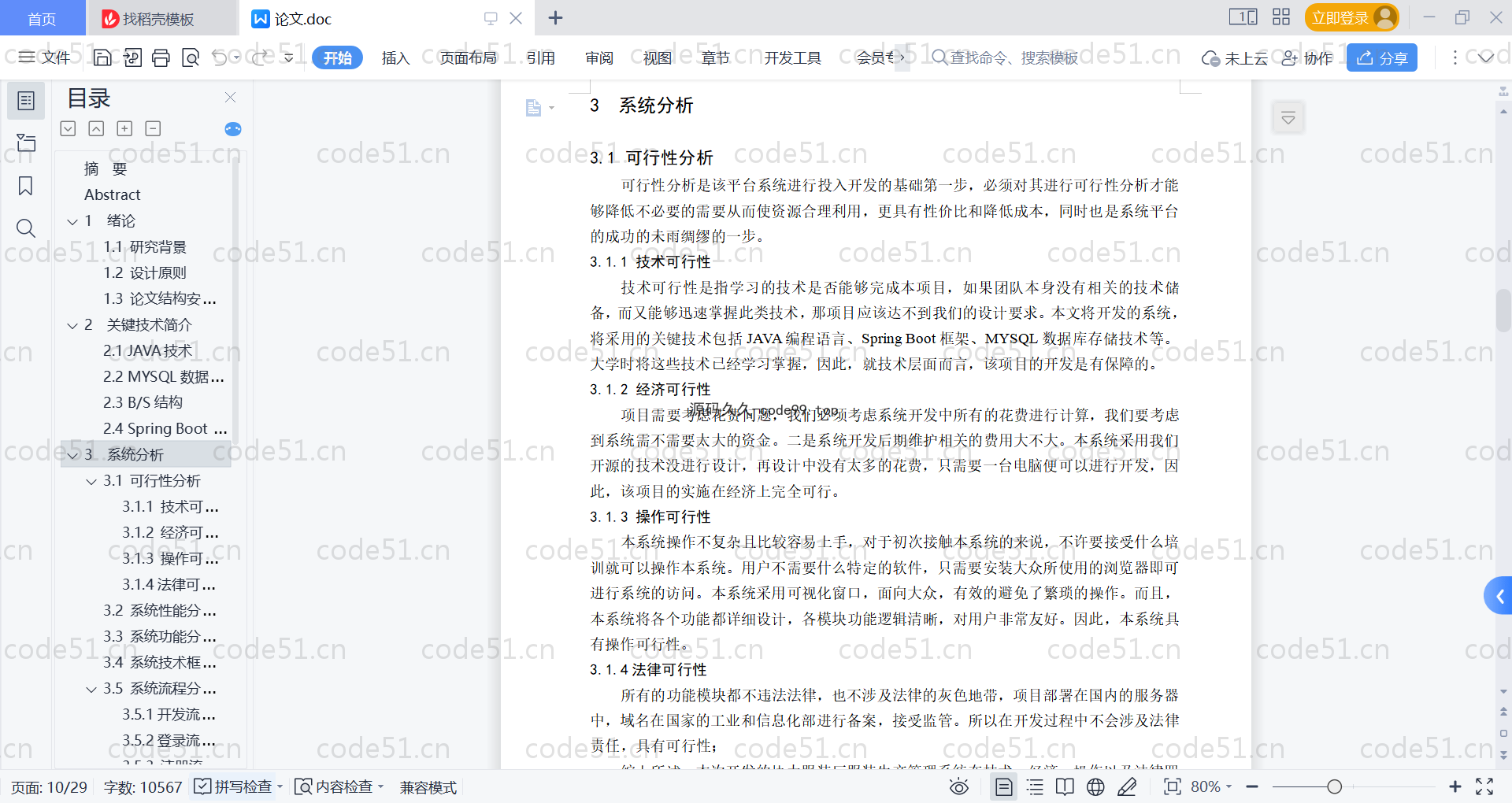Screen dimensions: 1512x803
Task: Click the Undo arrow icon
Action: click(x=220, y=57)
